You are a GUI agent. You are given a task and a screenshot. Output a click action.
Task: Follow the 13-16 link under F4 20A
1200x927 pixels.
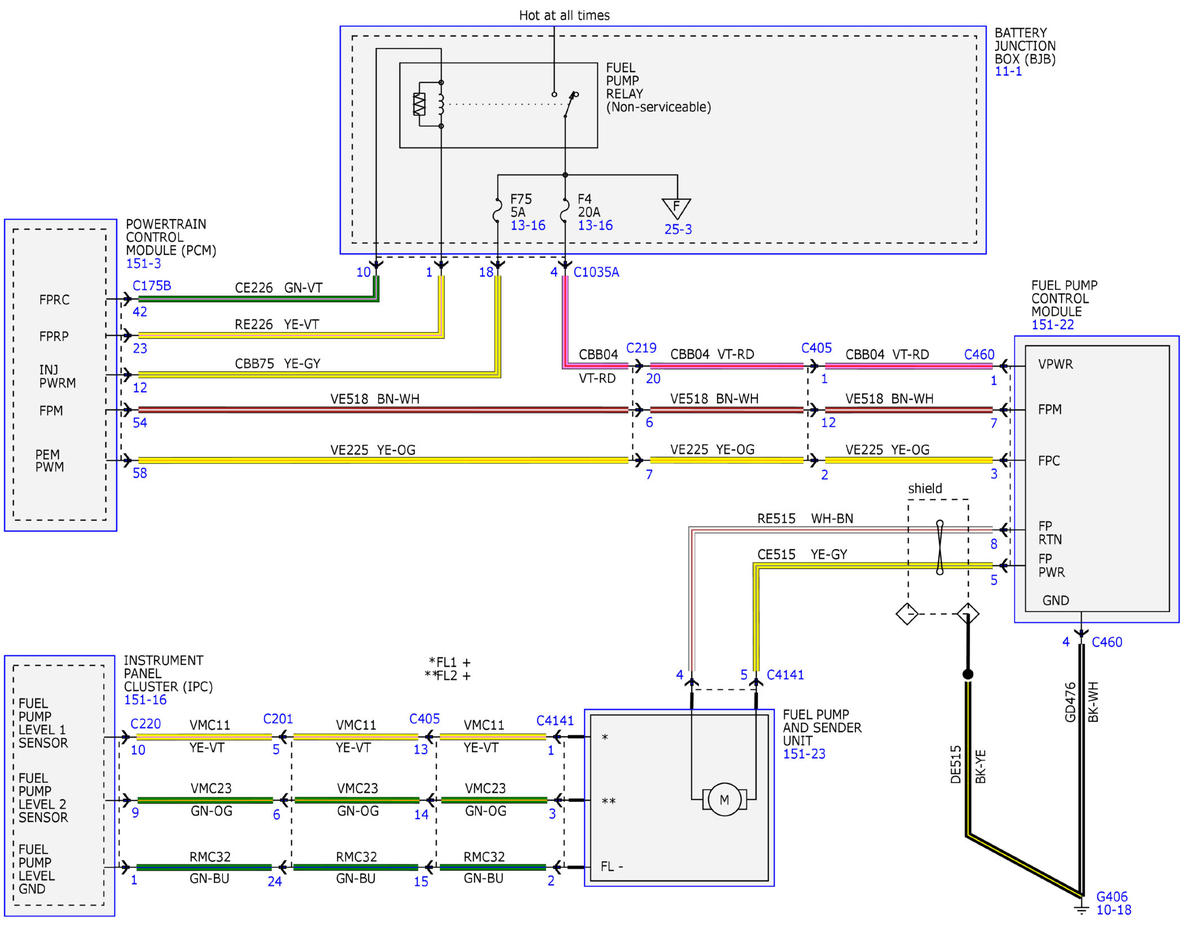pos(595,226)
